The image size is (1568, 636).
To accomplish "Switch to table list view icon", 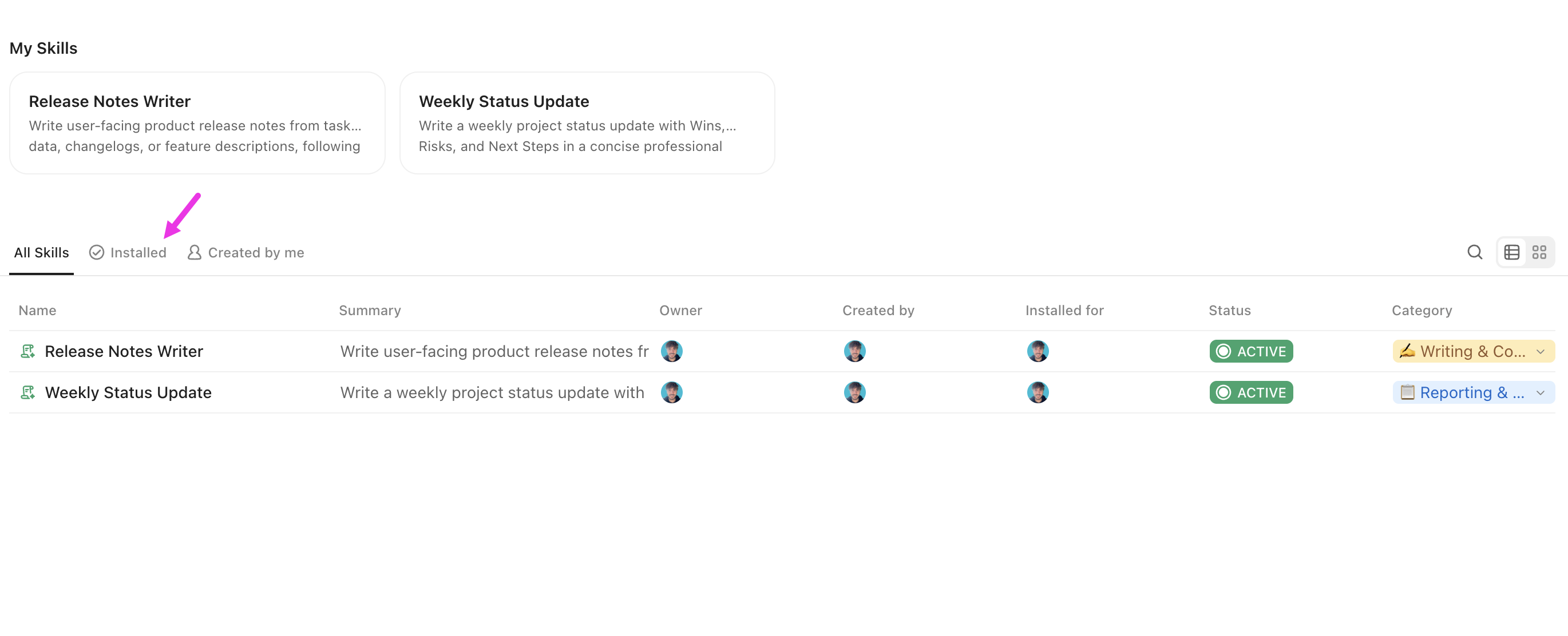I will tap(1511, 252).
